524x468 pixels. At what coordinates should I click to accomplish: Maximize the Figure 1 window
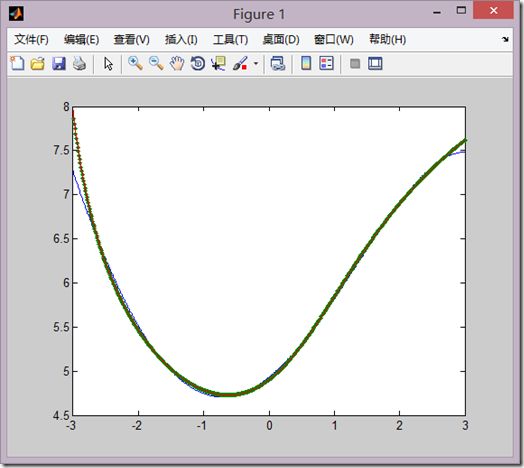point(461,10)
